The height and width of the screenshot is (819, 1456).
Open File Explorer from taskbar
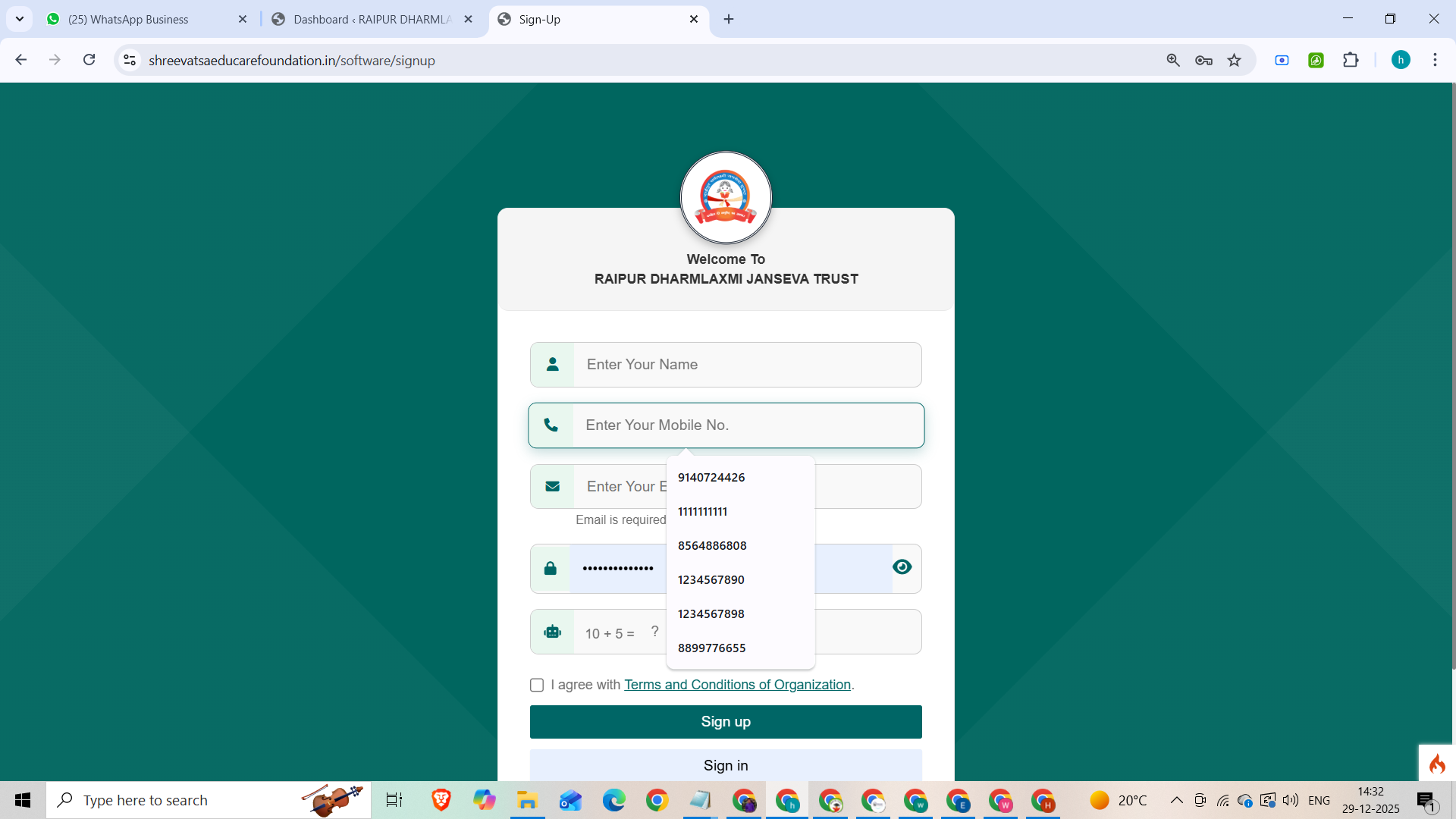[527, 800]
